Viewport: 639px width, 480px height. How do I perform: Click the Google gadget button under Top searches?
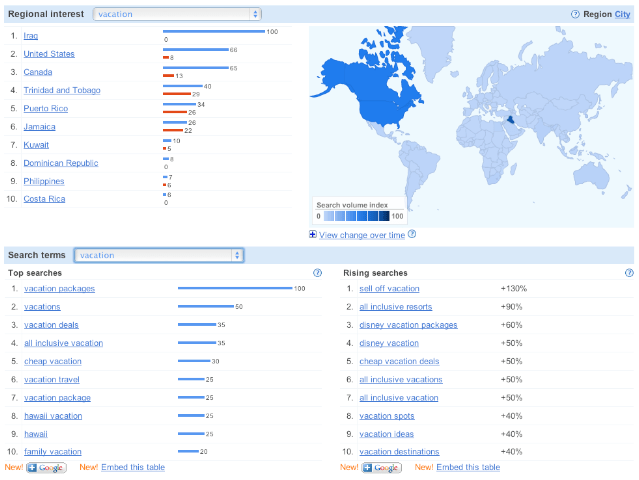point(46,467)
